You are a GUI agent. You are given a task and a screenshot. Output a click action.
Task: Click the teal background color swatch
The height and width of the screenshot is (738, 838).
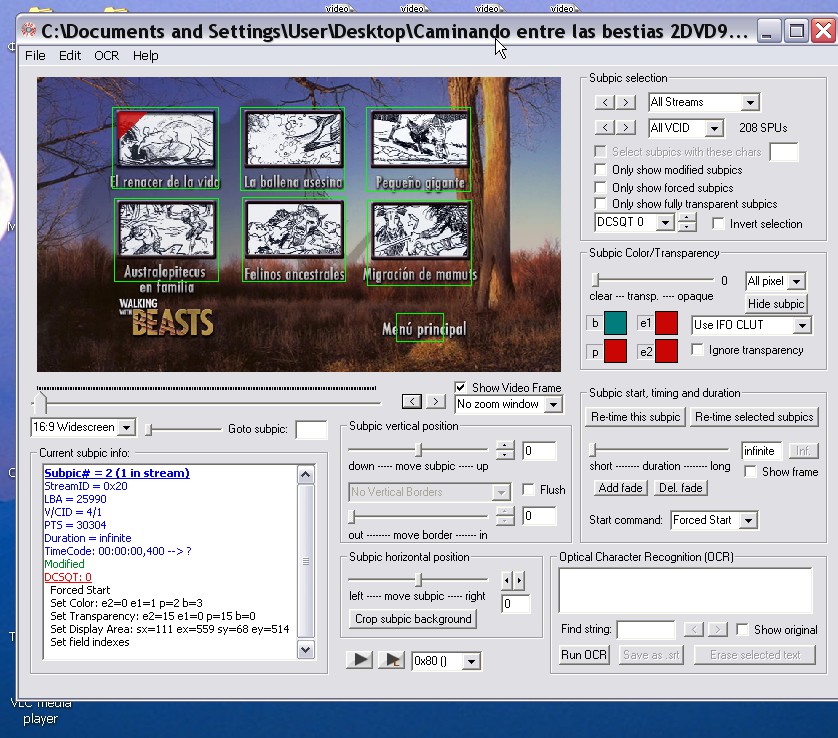click(615, 324)
